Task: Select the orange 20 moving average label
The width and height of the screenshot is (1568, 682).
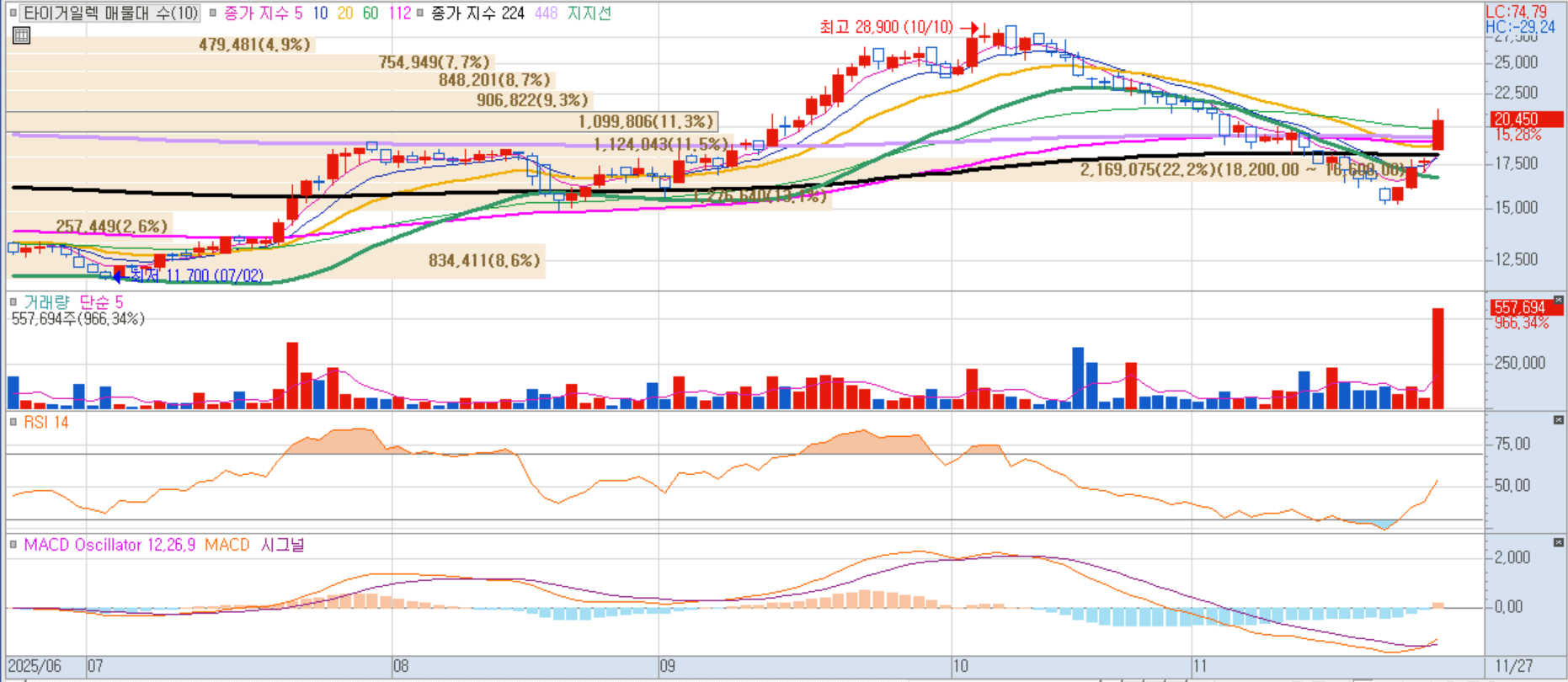Action: click(345, 13)
